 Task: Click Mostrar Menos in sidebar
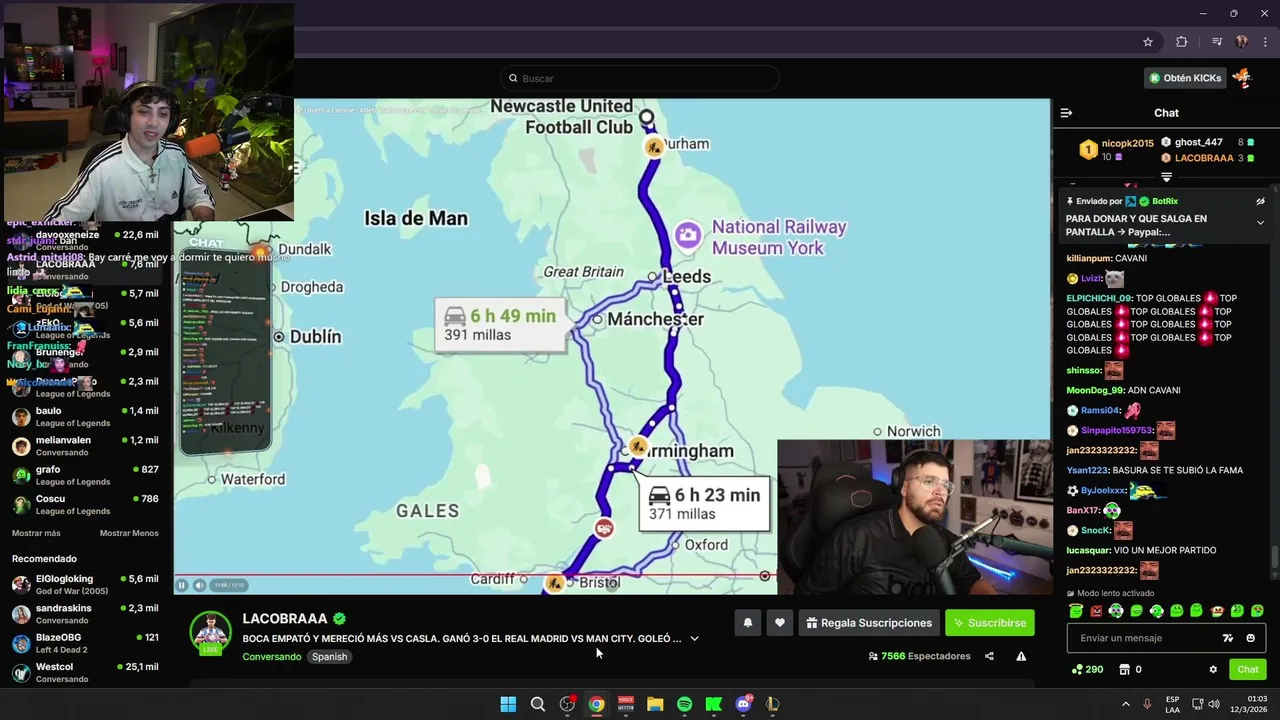pos(129,533)
